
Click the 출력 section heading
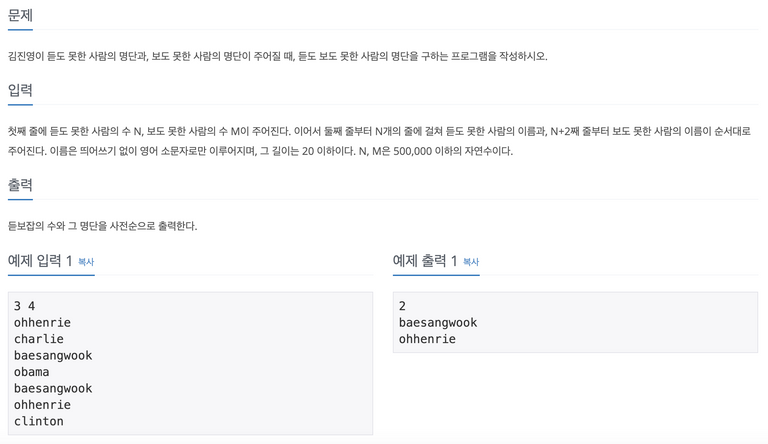point(20,185)
